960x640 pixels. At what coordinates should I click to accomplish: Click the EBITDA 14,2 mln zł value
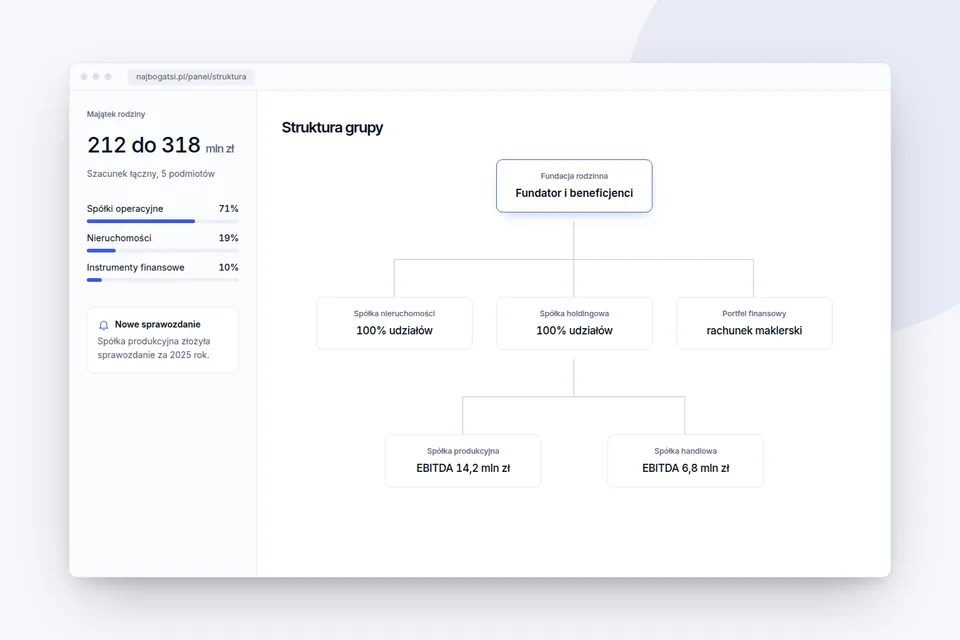pyautogui.click(x=463, y=468)
